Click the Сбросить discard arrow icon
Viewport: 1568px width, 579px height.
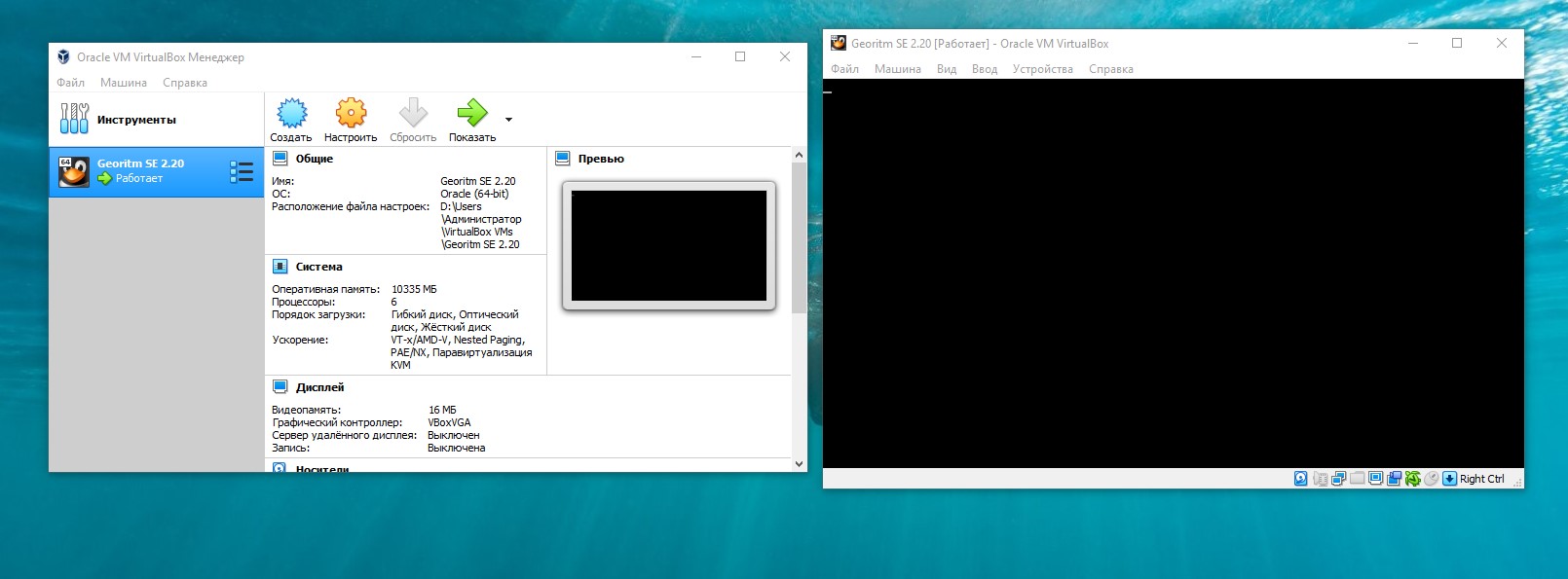(x=413, y=113)
